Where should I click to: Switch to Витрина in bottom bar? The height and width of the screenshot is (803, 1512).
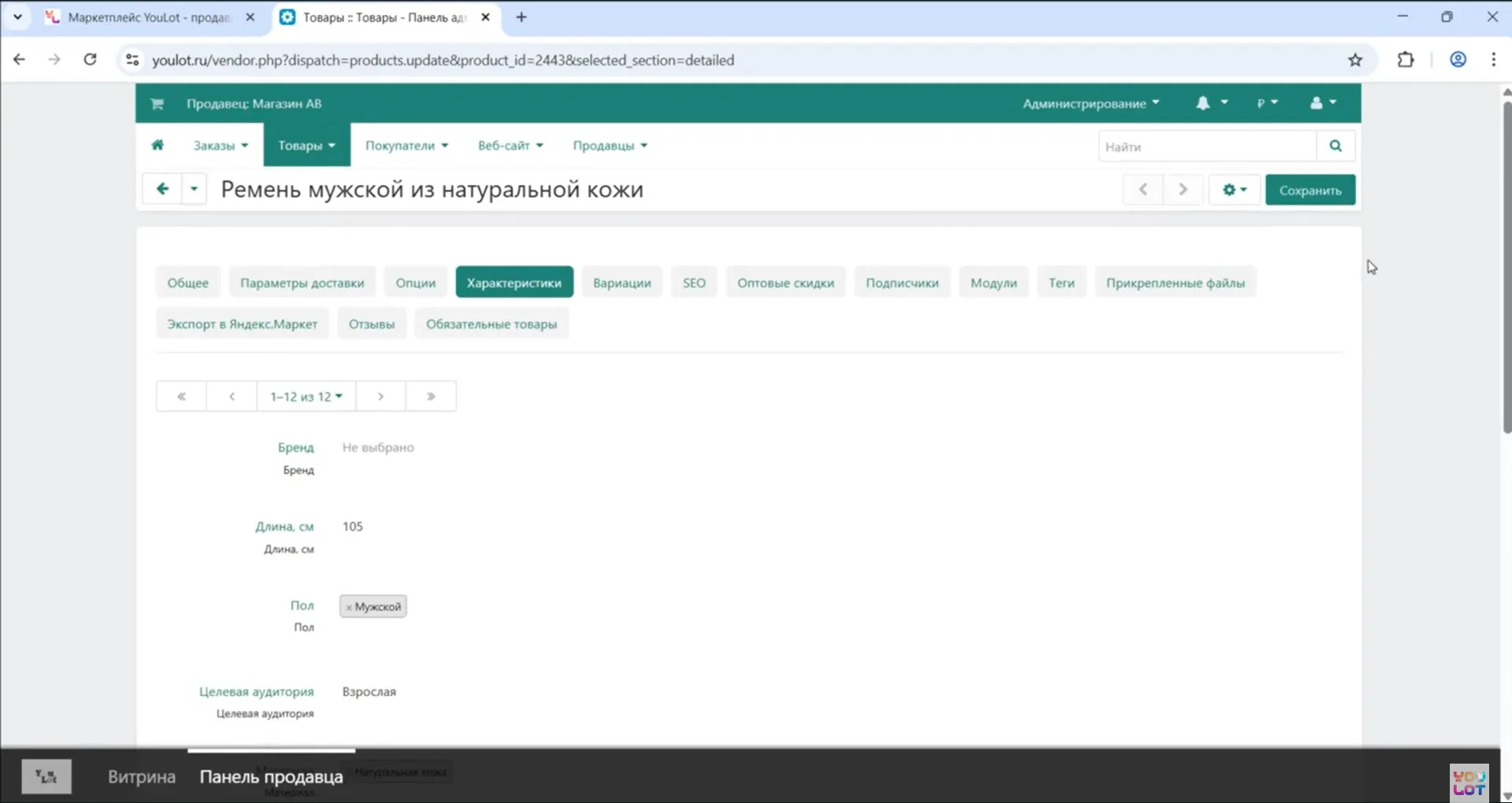(x=142, y=776)
